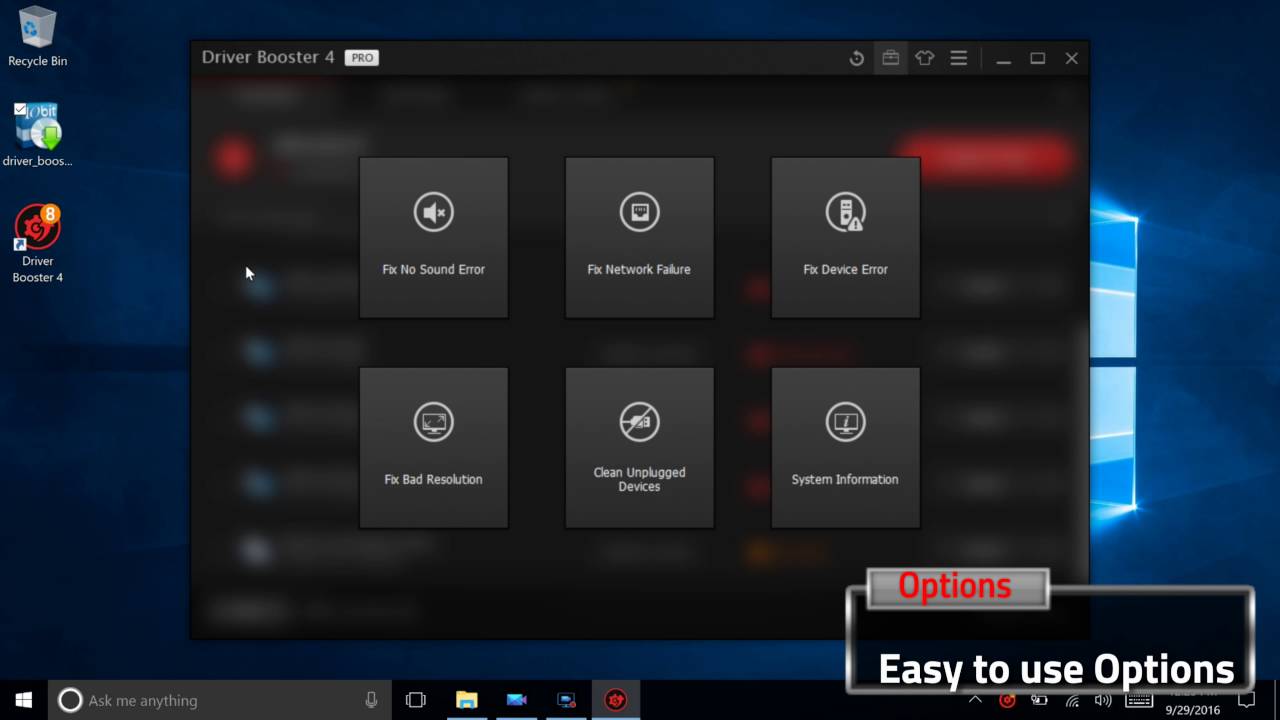Open the Fix No Sound Error tool
Viewport: 1280px width, 720px height.
point(433,238)
